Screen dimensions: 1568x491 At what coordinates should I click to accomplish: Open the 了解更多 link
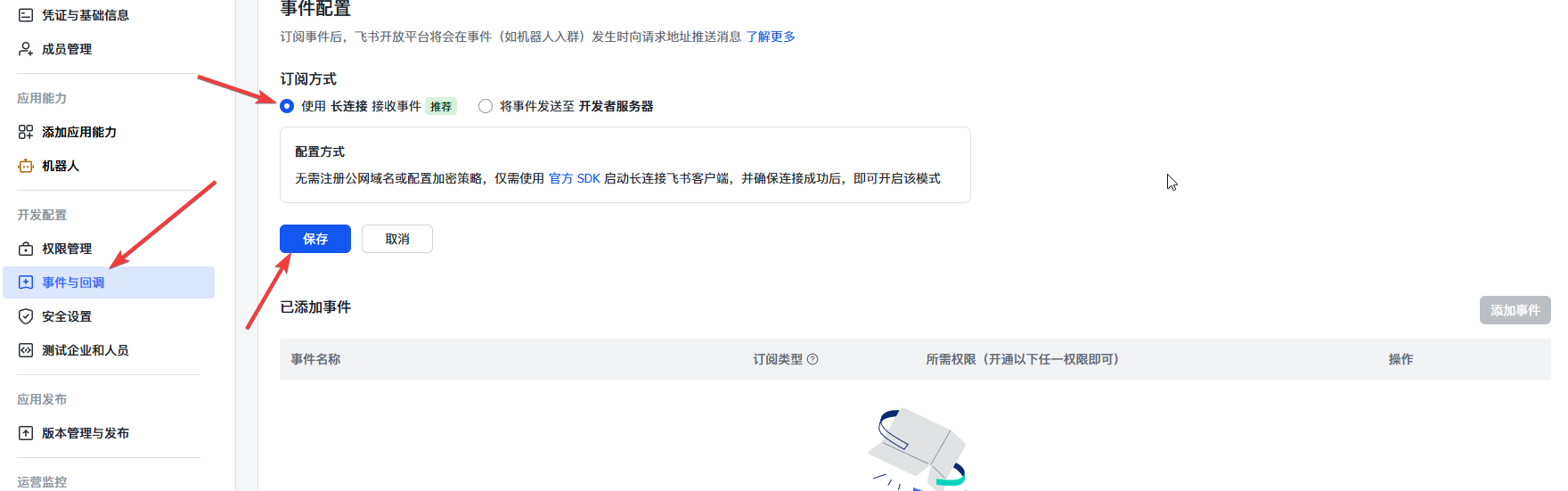tap(771, 37)
